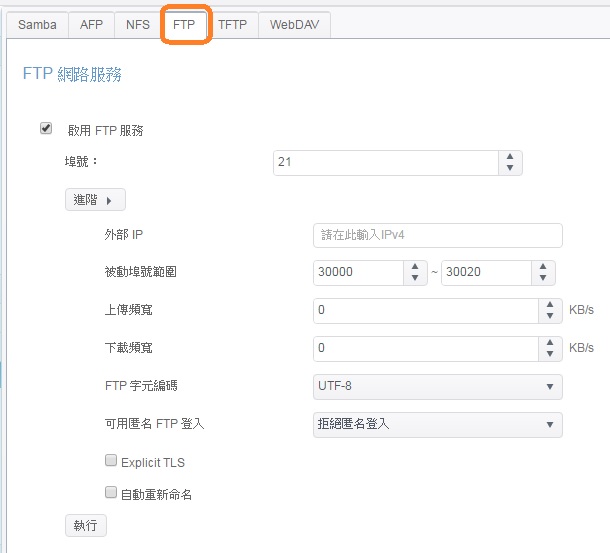Decrease the 下載頻寬 download bandwidth

(550, 354)
